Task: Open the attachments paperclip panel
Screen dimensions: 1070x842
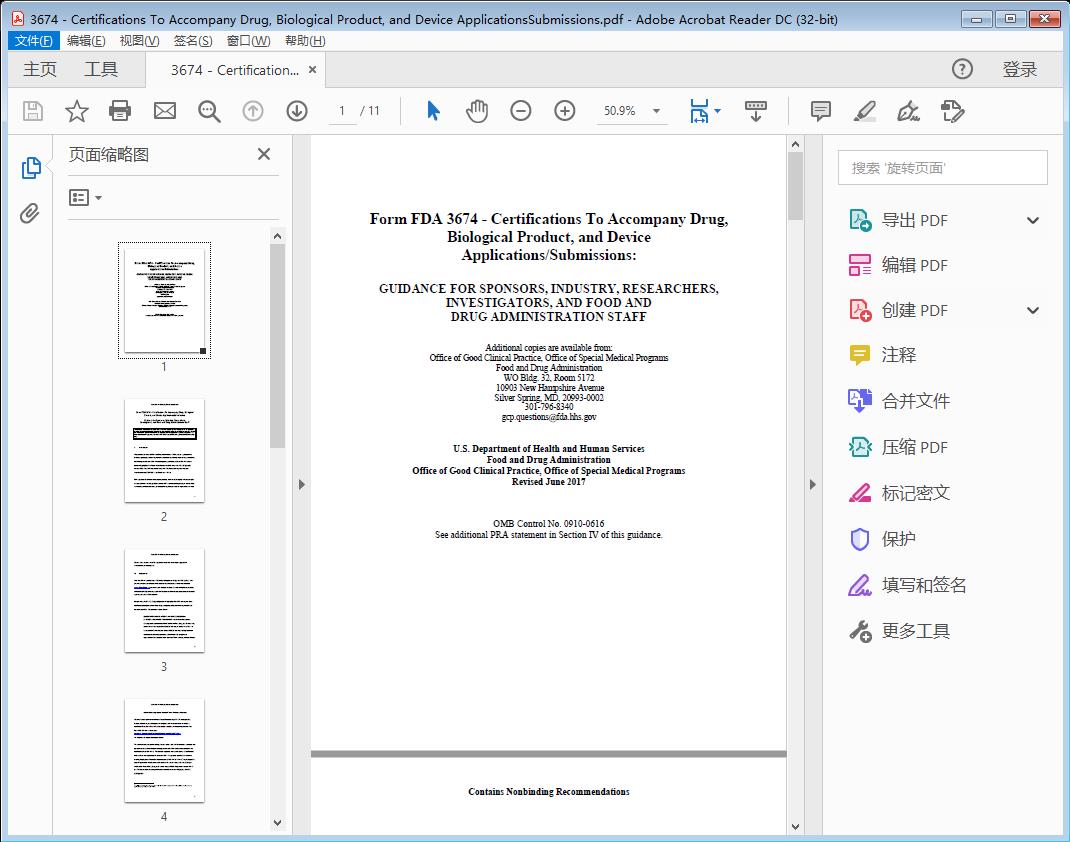Action: click(30, 212)
